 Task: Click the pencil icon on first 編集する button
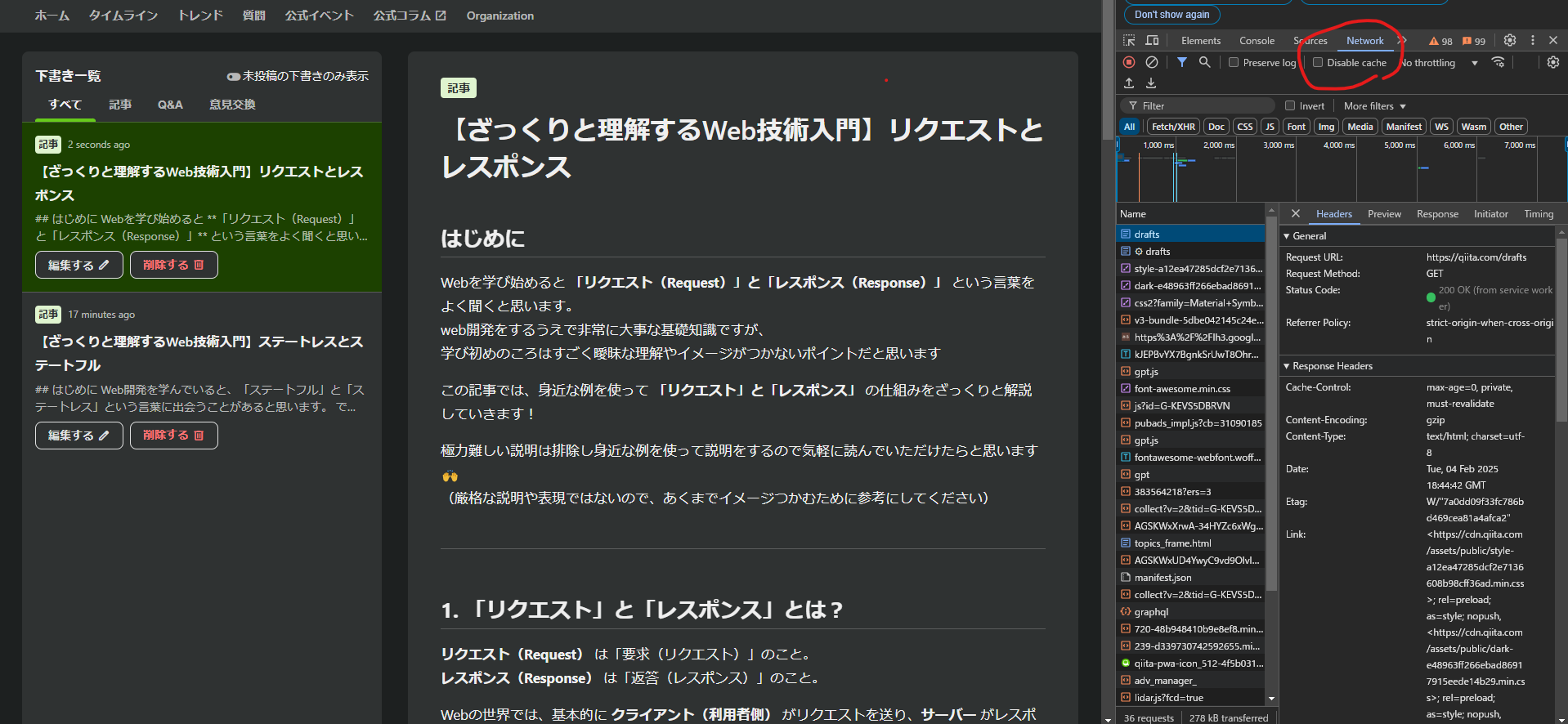tap(104, 265)
